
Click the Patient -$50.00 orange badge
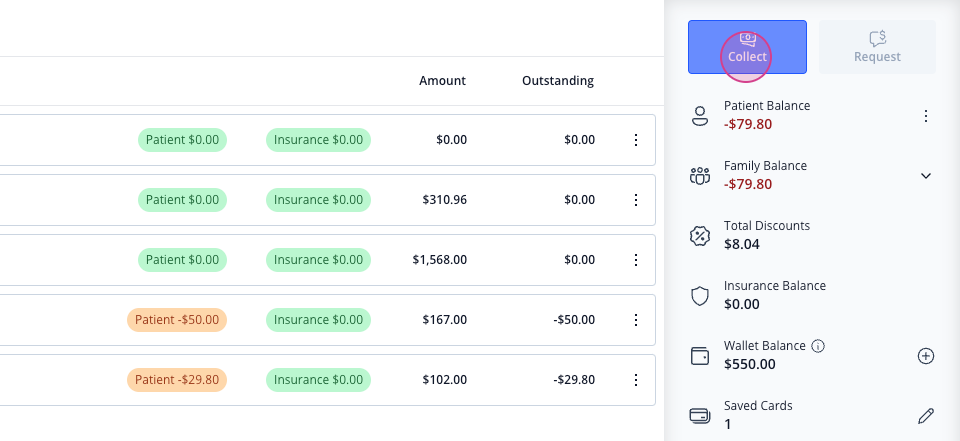(x=177, y=320)
